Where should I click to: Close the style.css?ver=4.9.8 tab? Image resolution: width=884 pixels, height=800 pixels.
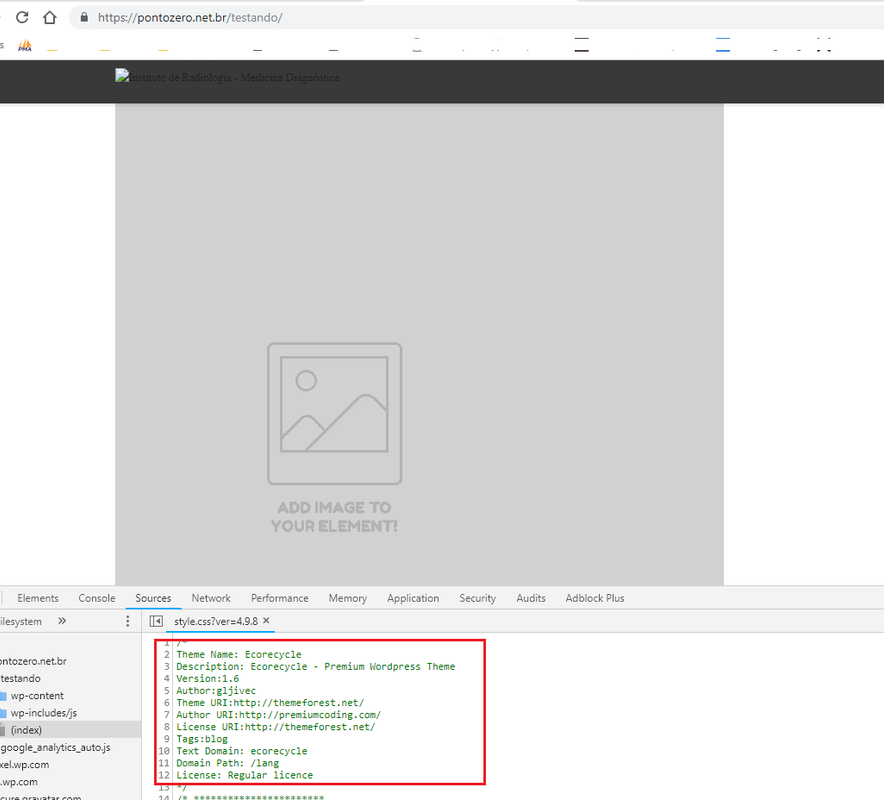[266, 620]
